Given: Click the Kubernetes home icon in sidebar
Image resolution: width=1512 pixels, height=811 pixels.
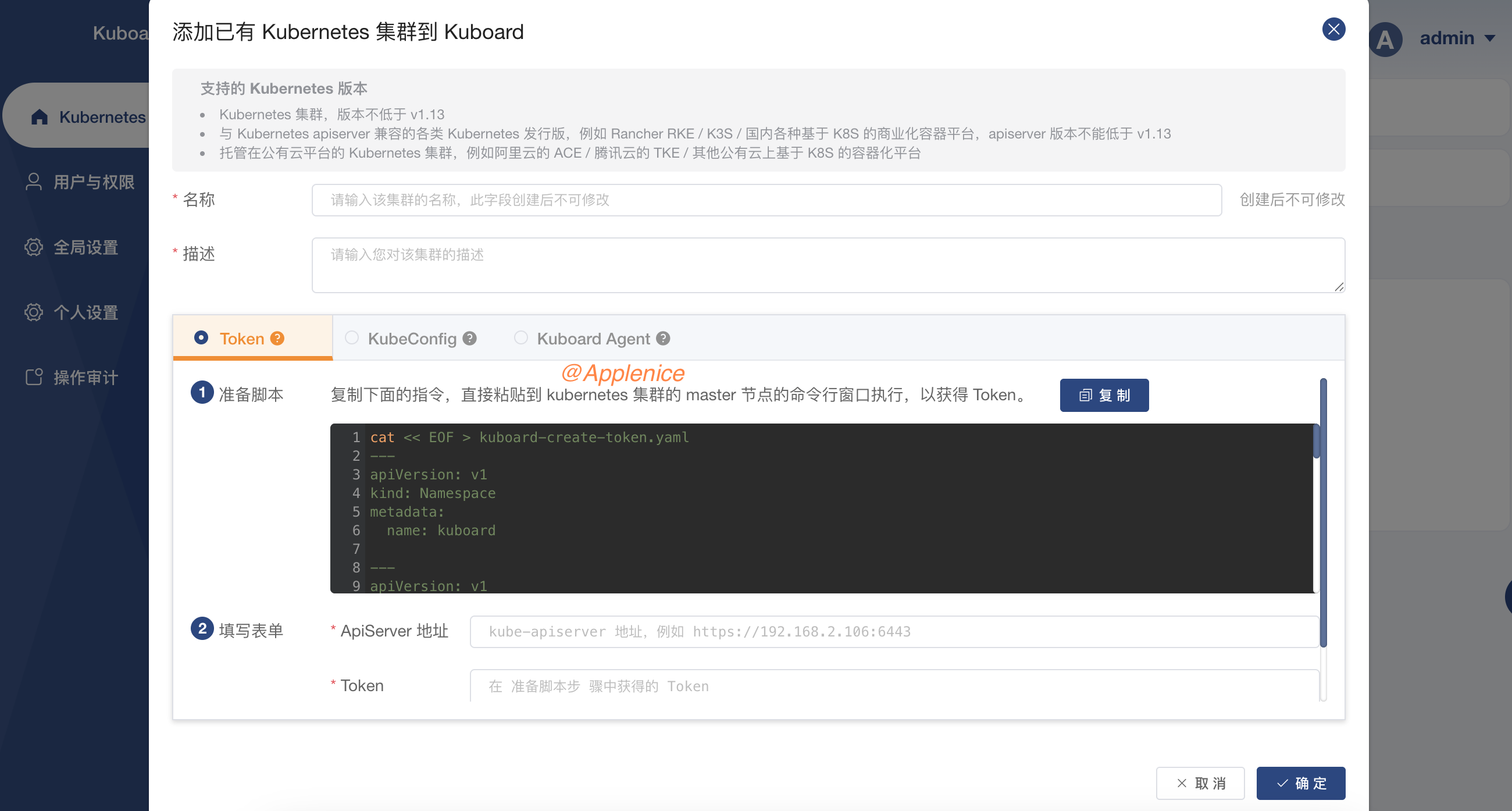Looking at the screenshot, I should 40,117.
